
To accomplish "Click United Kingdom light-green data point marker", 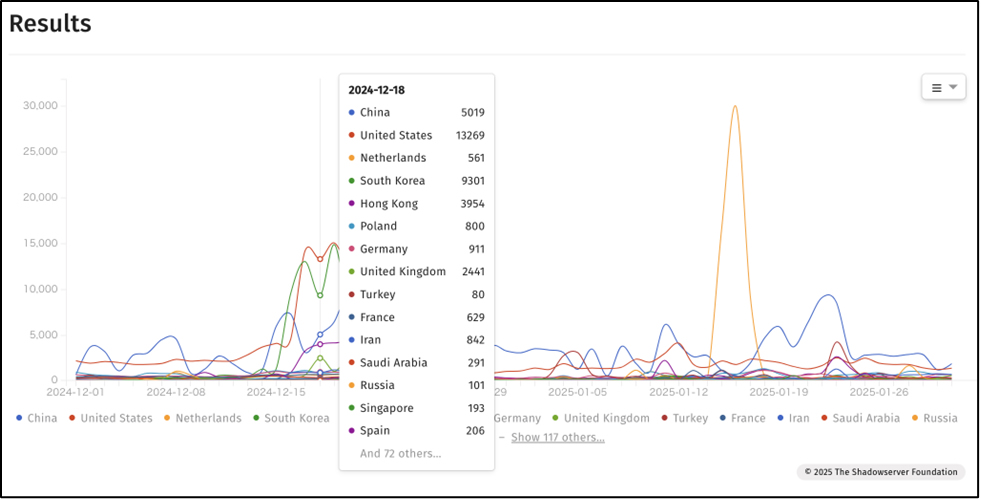I will [320, 358].
